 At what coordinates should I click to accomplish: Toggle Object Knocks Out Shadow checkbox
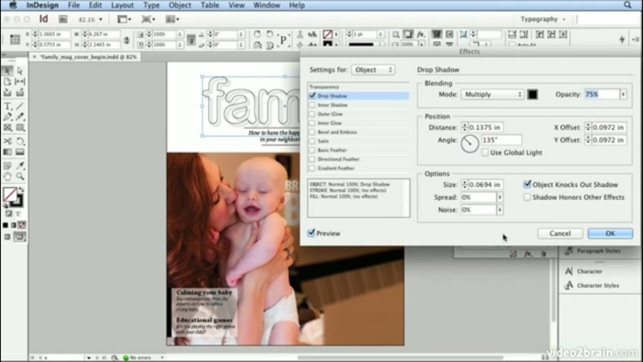tap(527, 184)
